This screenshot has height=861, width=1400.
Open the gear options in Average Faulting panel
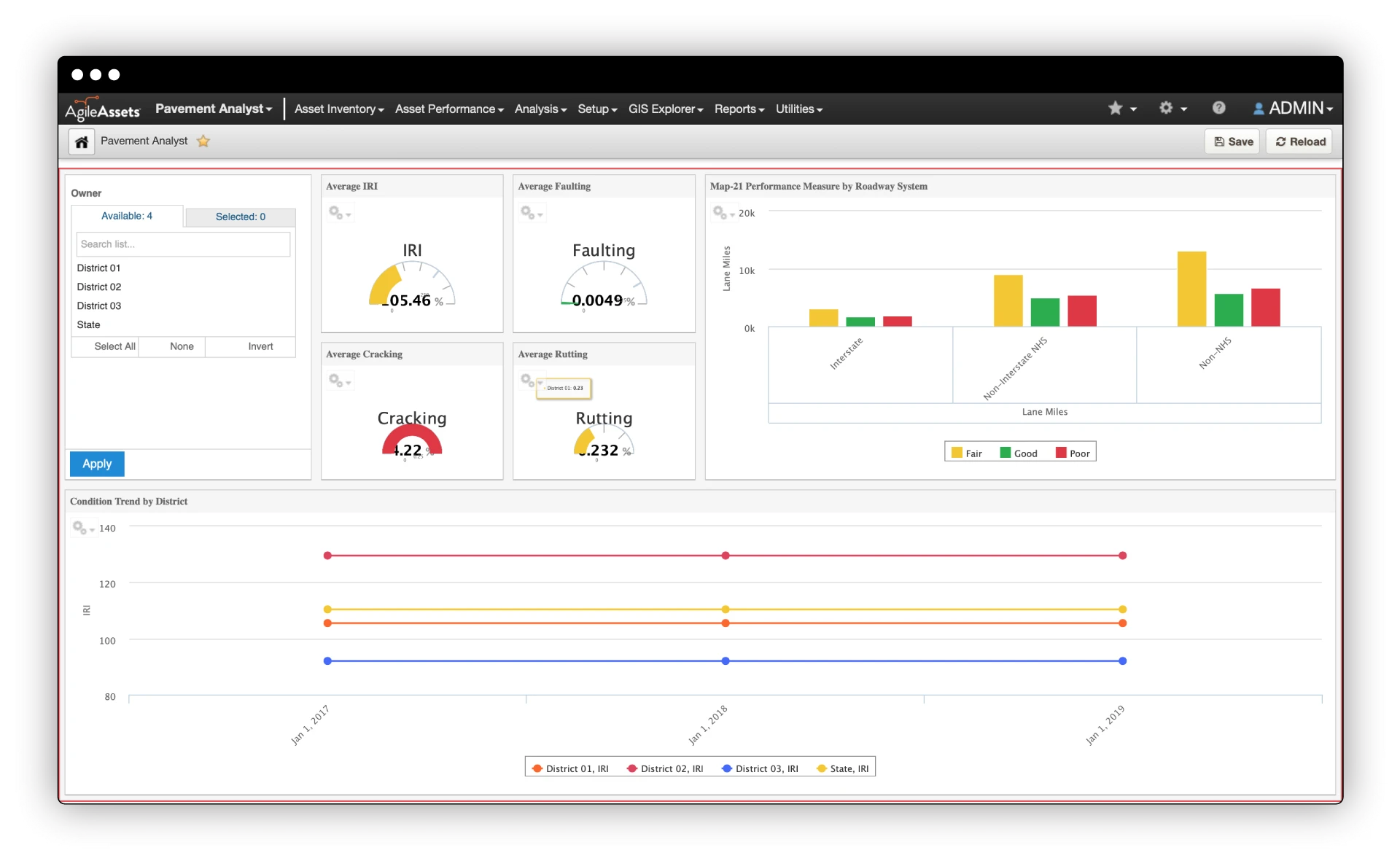[532, 213]
